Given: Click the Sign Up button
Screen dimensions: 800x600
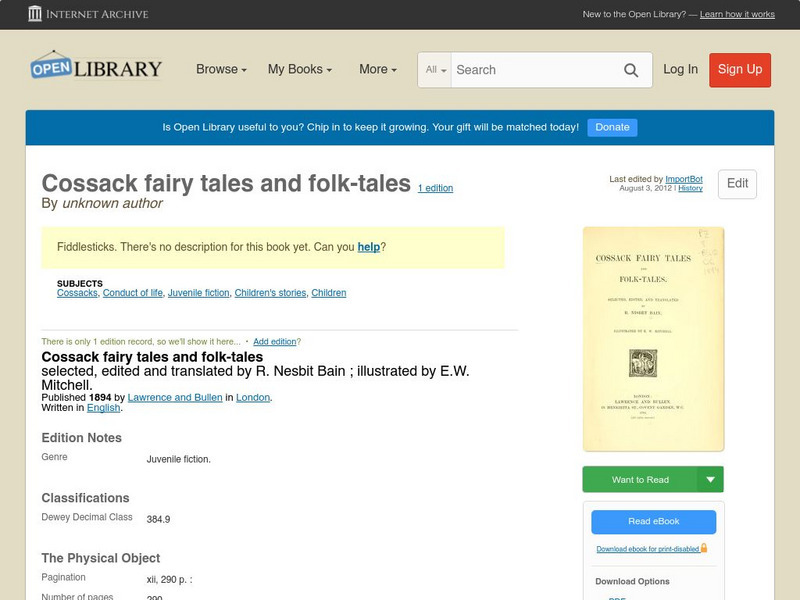Looking at the screenshot, I should tap(739, 70).
